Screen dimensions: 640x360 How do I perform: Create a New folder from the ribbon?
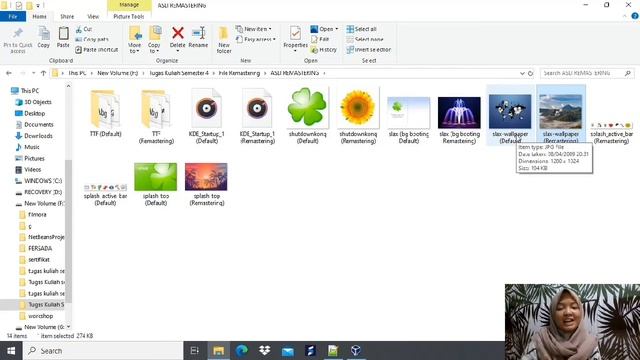(224, 40)
